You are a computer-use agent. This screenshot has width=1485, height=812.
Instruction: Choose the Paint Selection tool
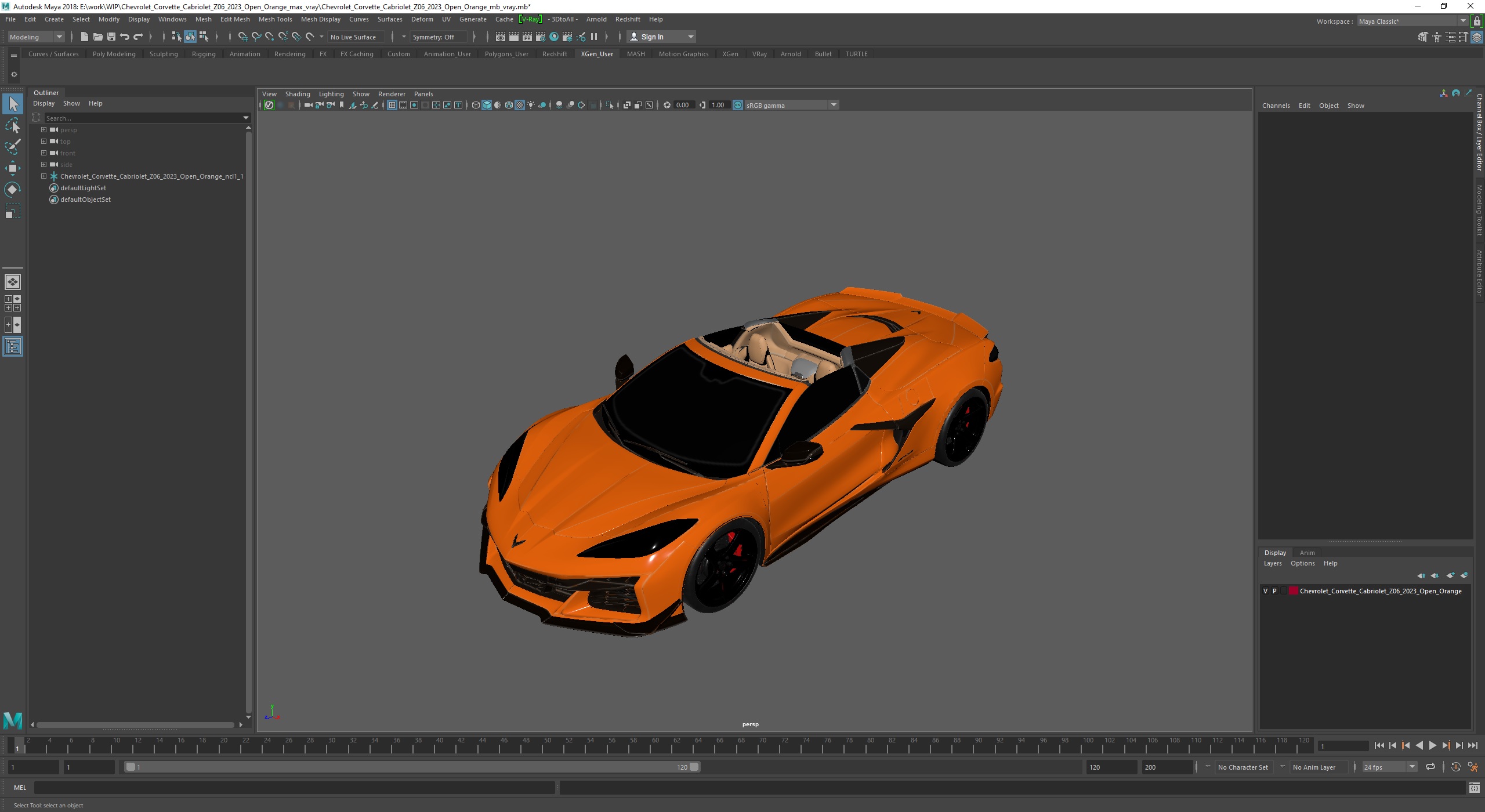tap(13, 147)
